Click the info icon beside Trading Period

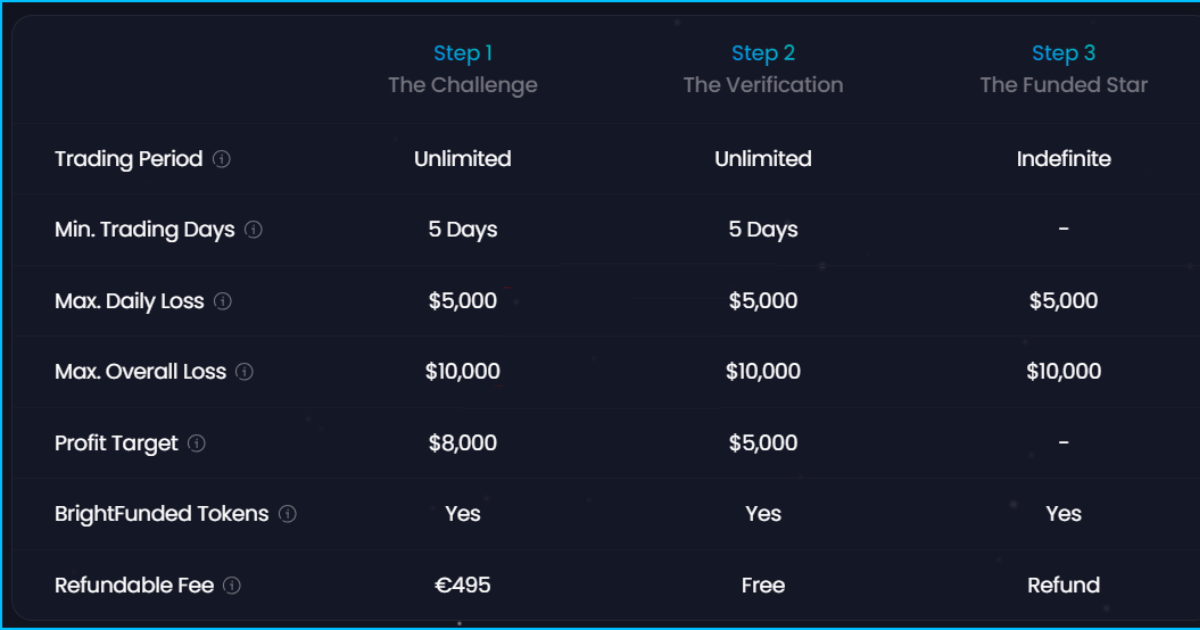[222, 159]
